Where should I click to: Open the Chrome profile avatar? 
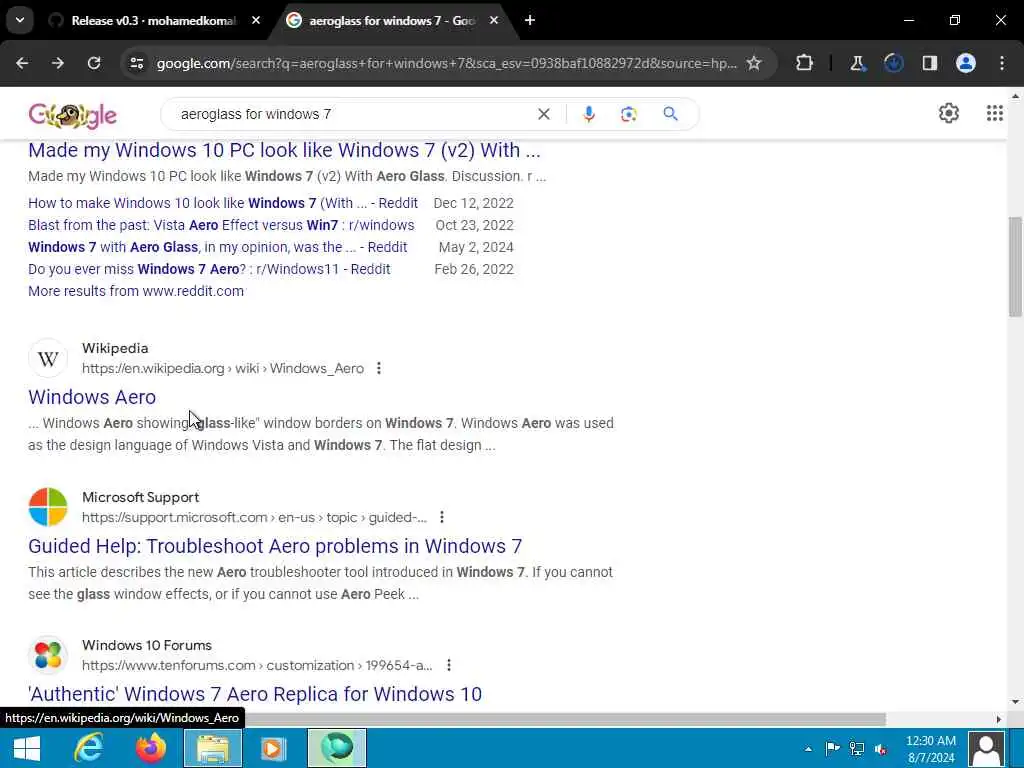click(x=966, y=63)
